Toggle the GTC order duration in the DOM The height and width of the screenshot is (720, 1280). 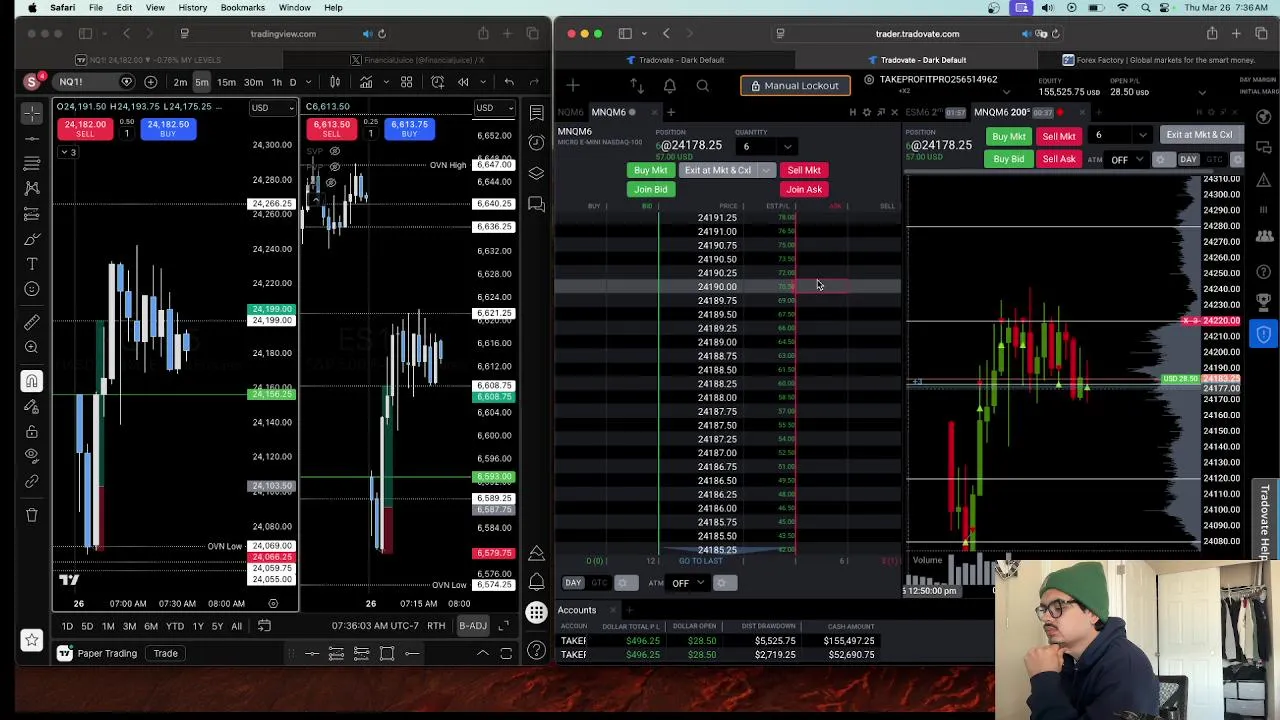599,583
